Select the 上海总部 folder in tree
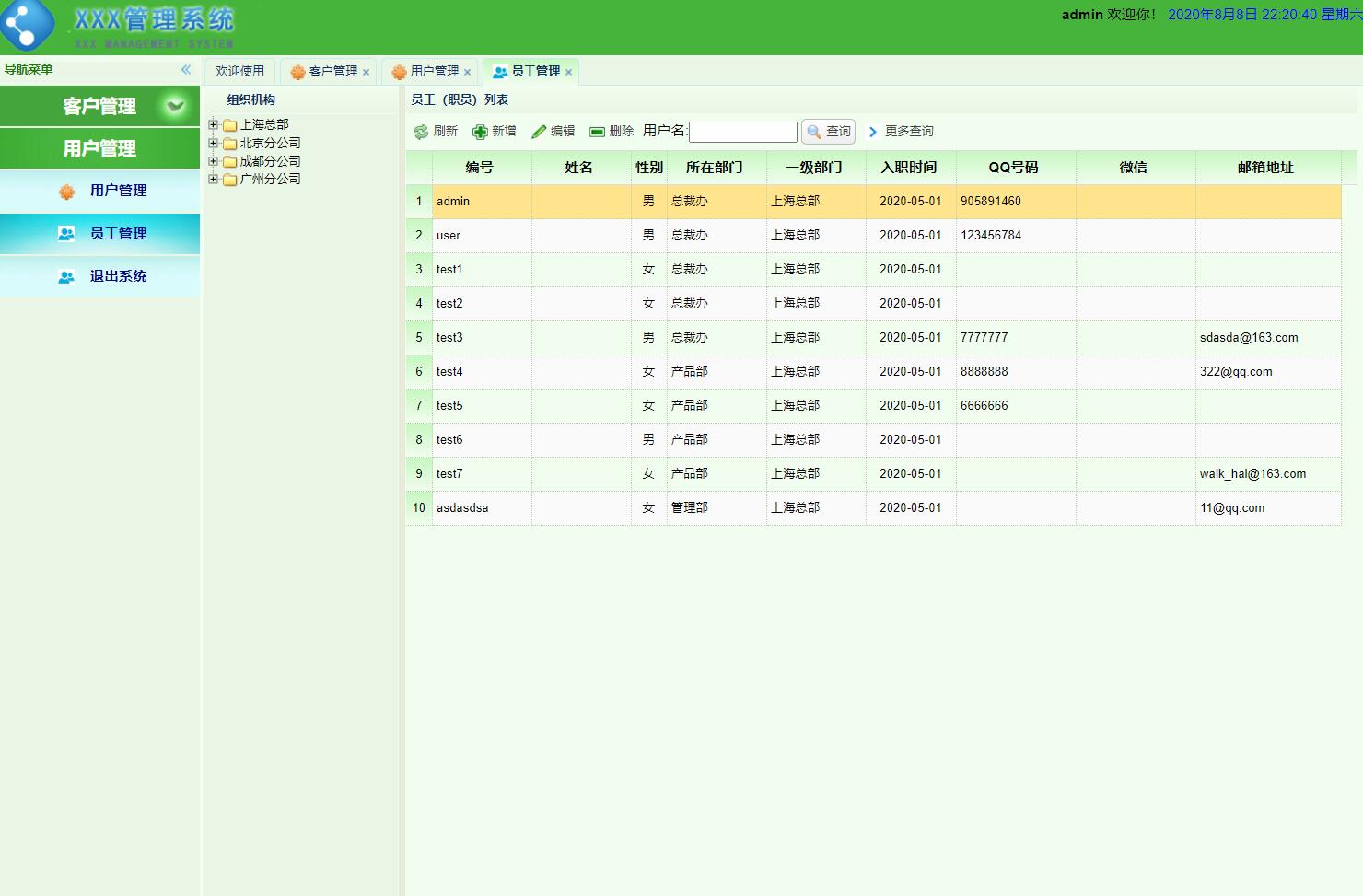Viewport: 1363px width, 896px height. click(263, 124)
